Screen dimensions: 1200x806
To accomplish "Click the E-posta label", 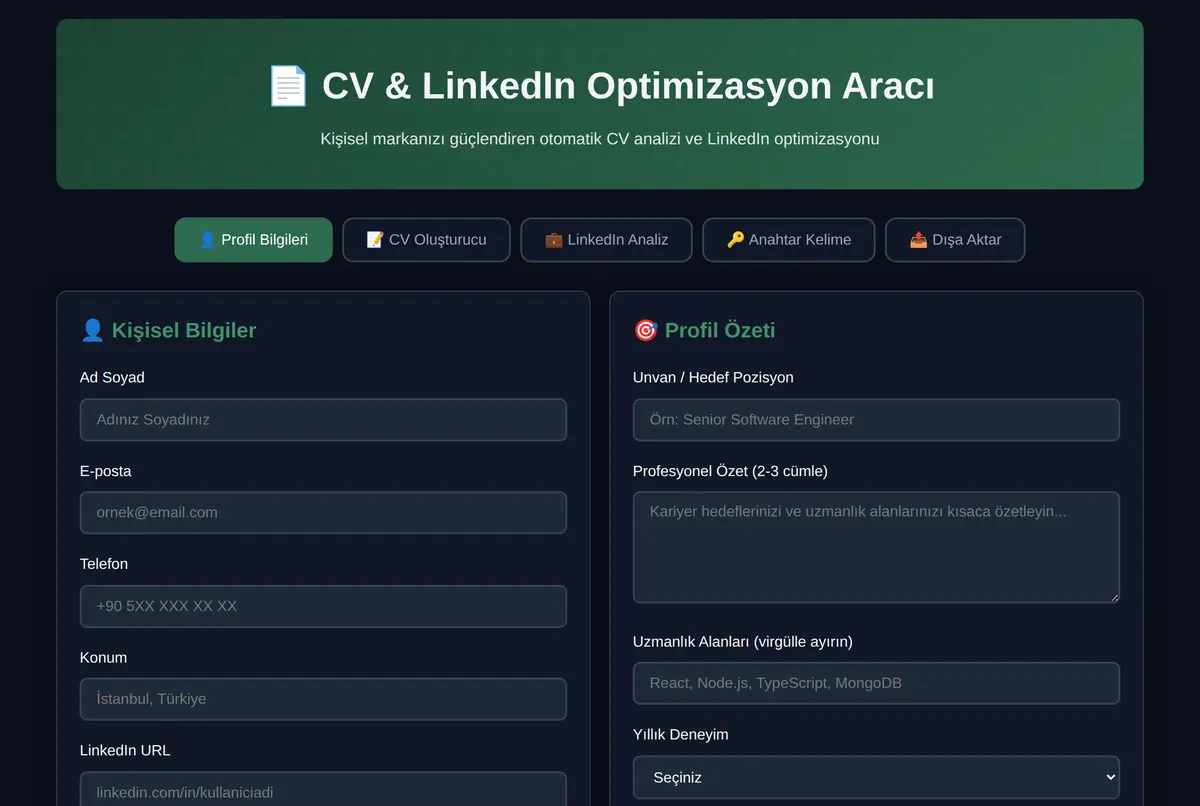I will pos(106,471).
